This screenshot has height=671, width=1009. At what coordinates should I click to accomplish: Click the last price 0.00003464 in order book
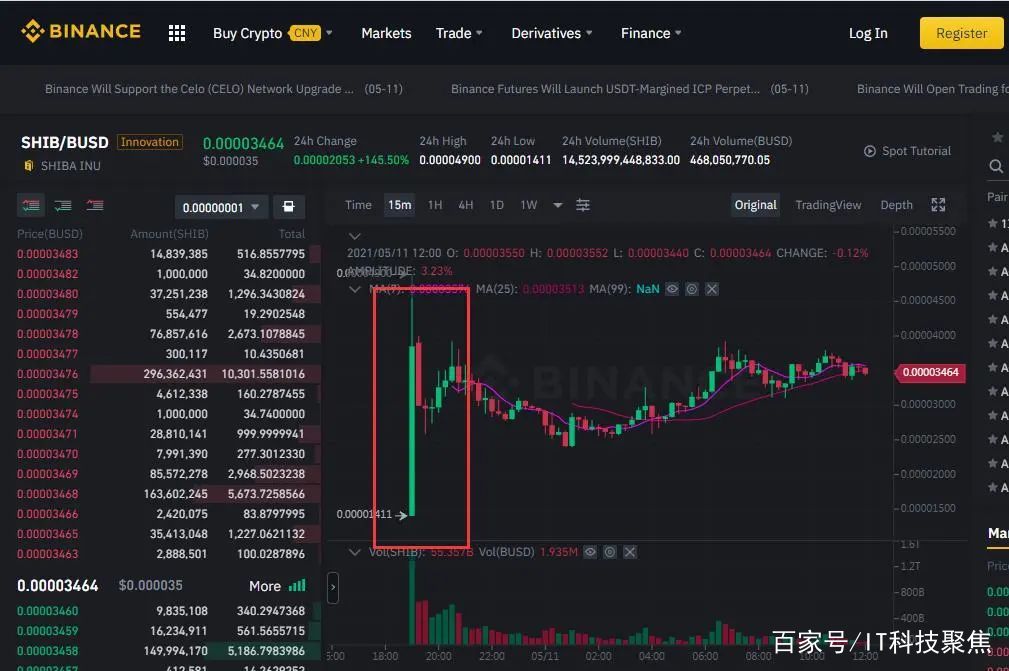point(58,586)
